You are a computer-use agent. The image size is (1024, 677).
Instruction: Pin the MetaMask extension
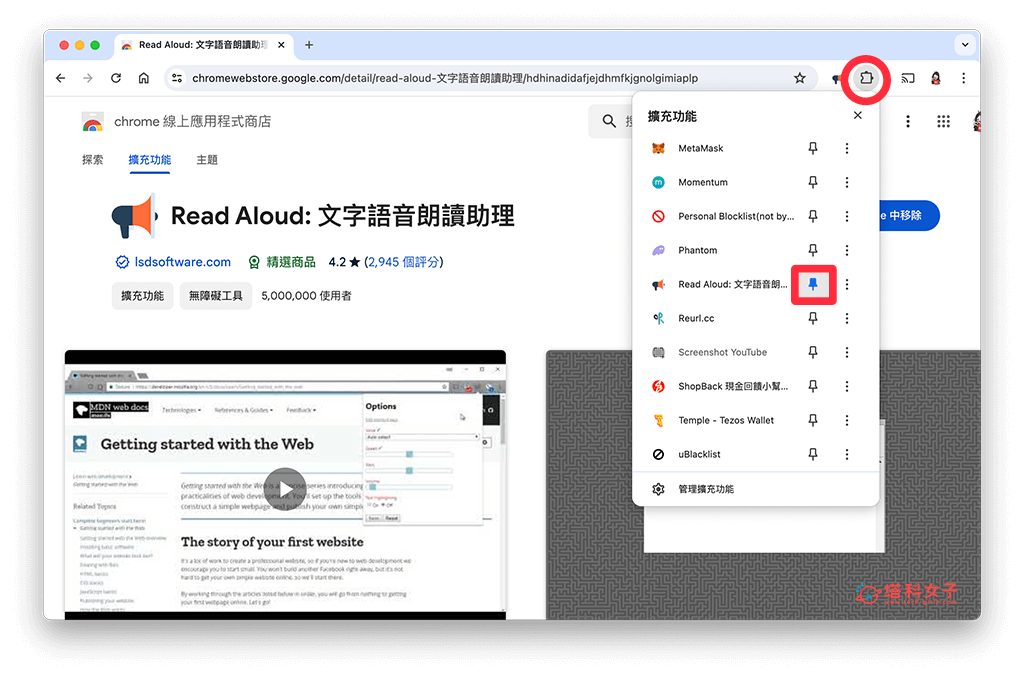(812, 148)
